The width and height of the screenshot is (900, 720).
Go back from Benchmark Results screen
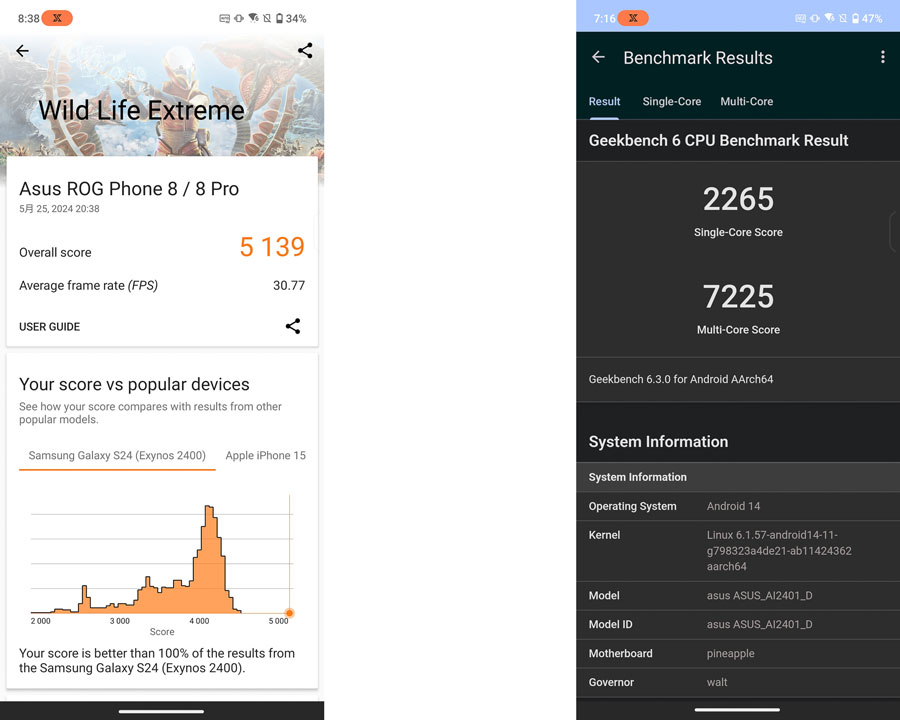pyautogui.click(x=598, y=57)
